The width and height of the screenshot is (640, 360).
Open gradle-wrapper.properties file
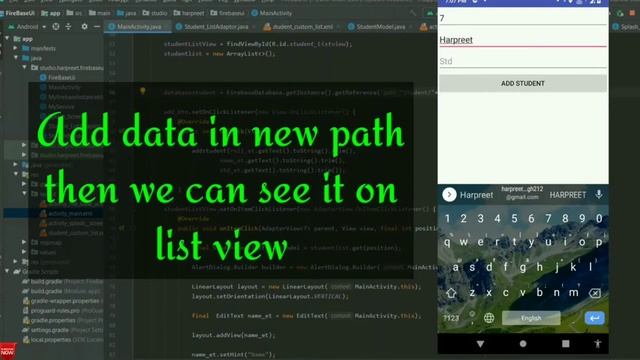click(61, 301)
